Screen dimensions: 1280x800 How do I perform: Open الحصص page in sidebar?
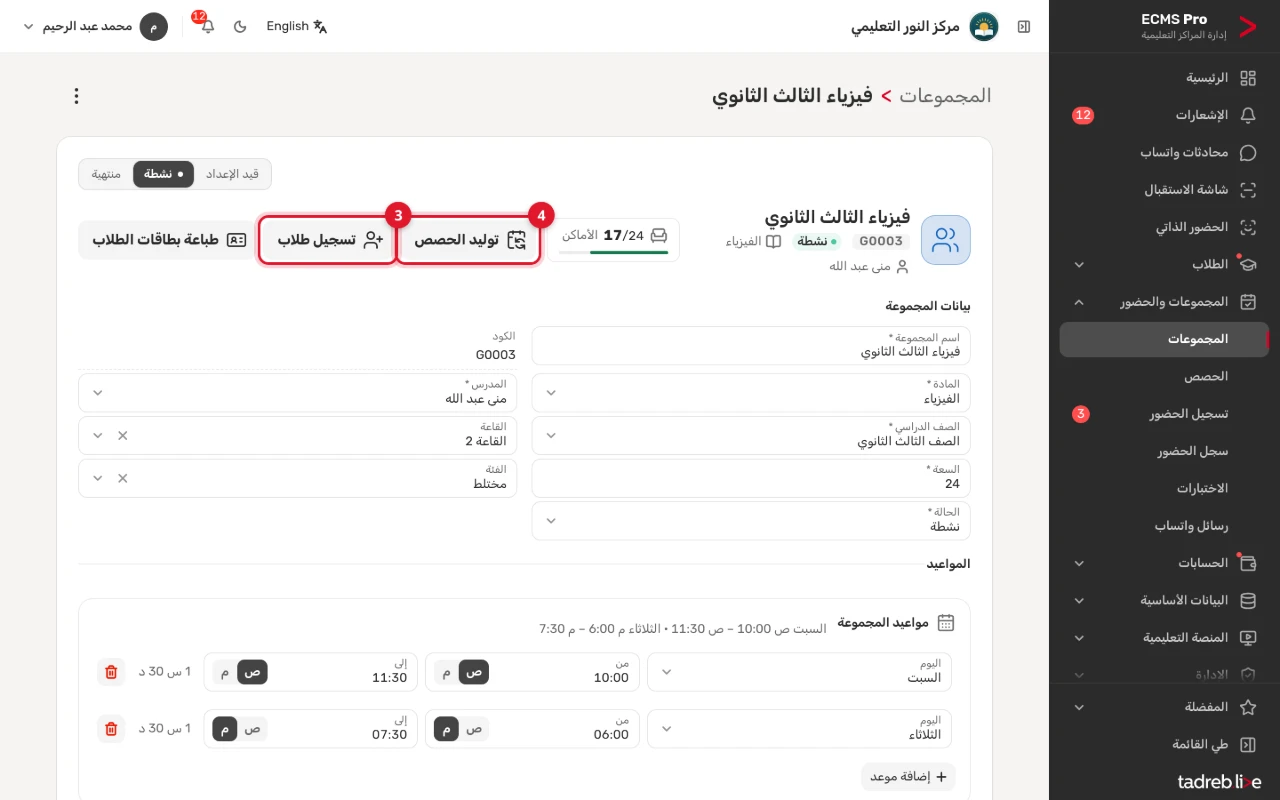[x=1164, y=377]
